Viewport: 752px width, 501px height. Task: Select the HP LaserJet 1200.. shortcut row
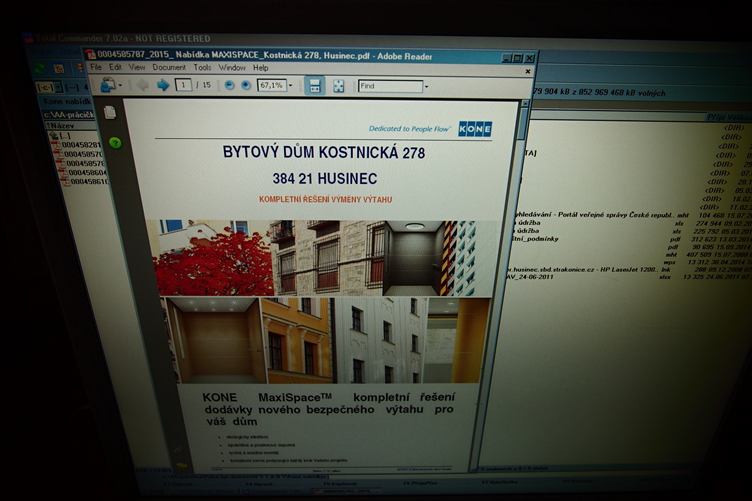628,269
